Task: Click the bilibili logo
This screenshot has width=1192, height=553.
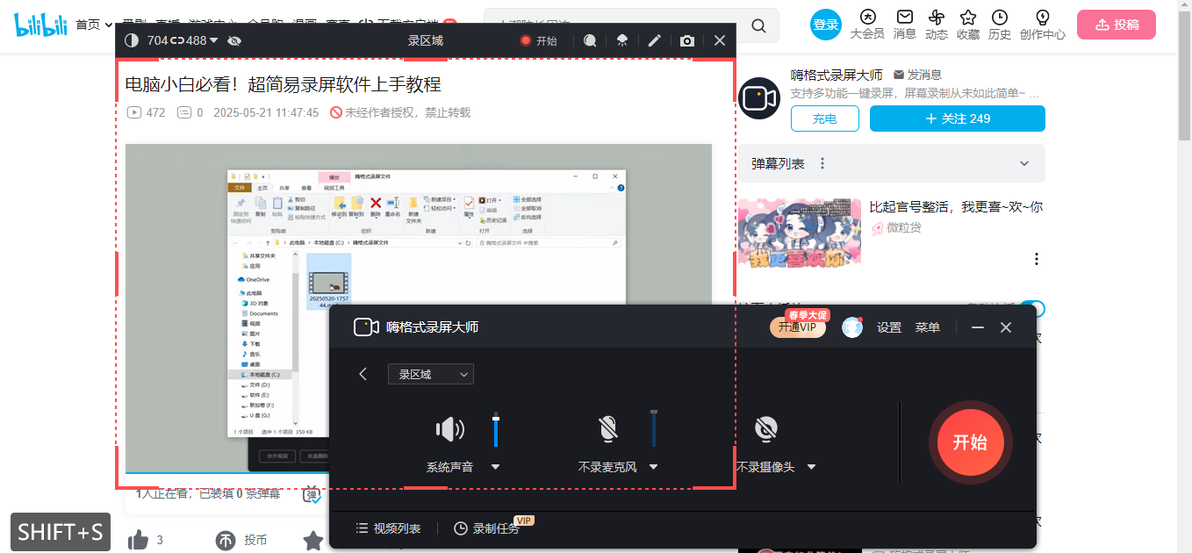Action: [x=42, y=25]
